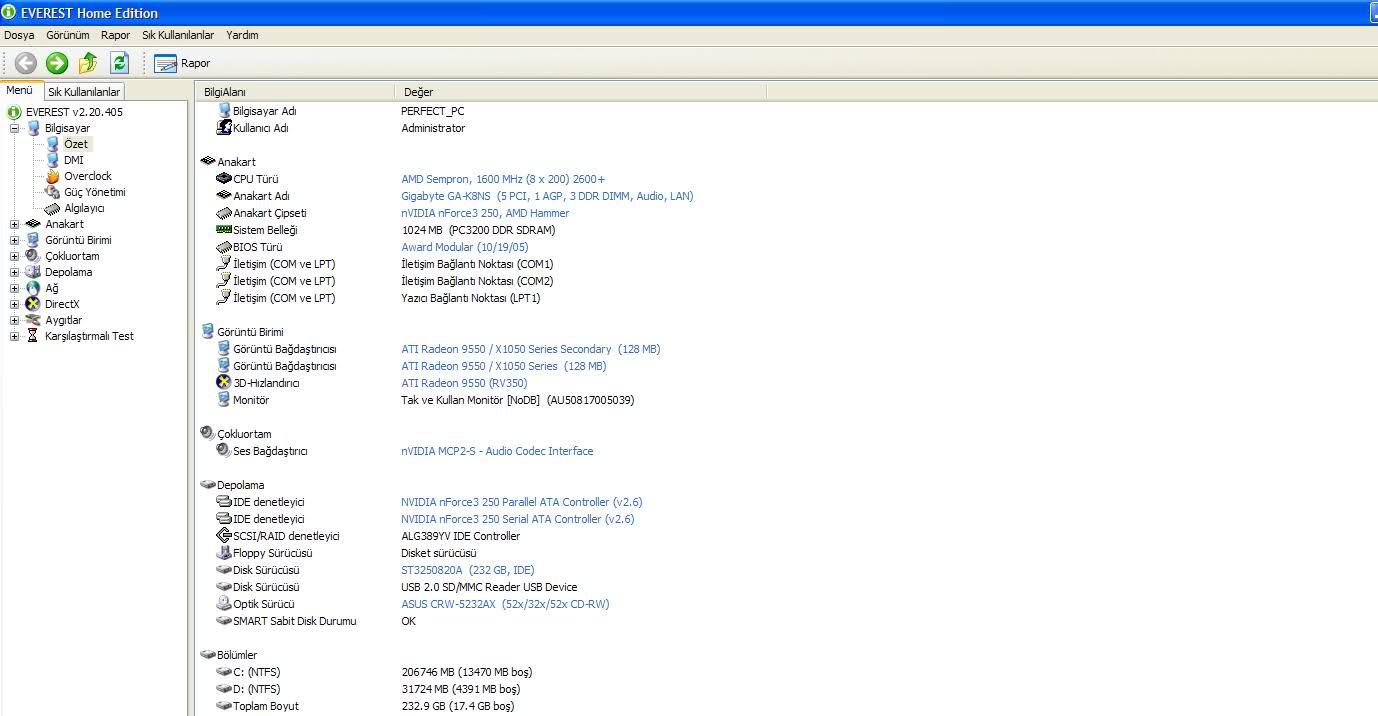Screen dimensions: 1378x716
Task: Expand the Karşılaştırmalı Test tree node
Action: pos(15,336)
